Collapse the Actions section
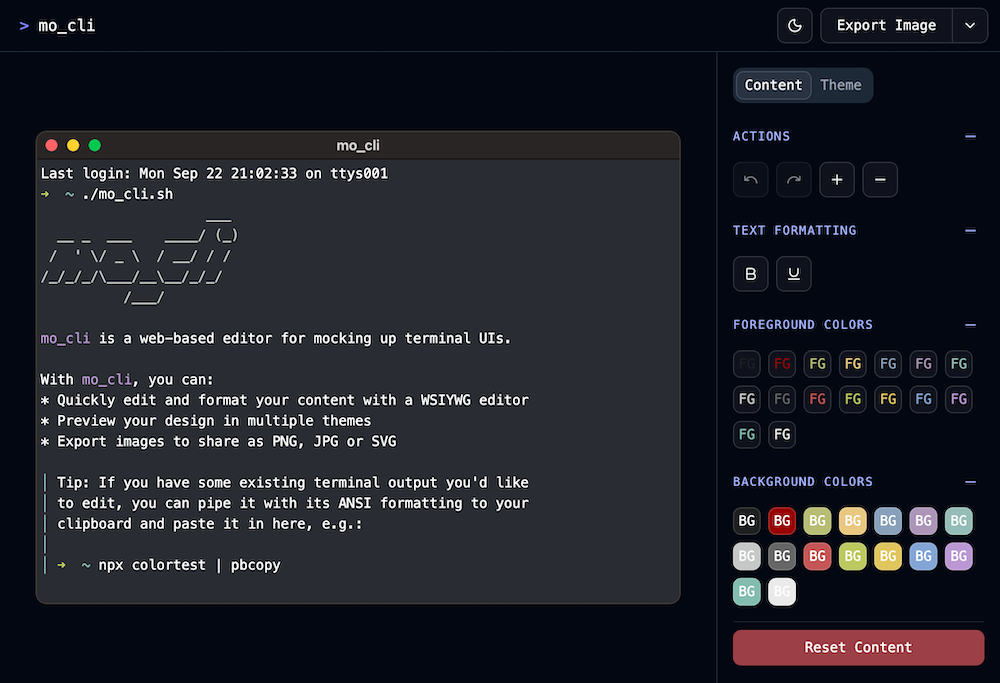1000x683 pixels. coord(969,136)
